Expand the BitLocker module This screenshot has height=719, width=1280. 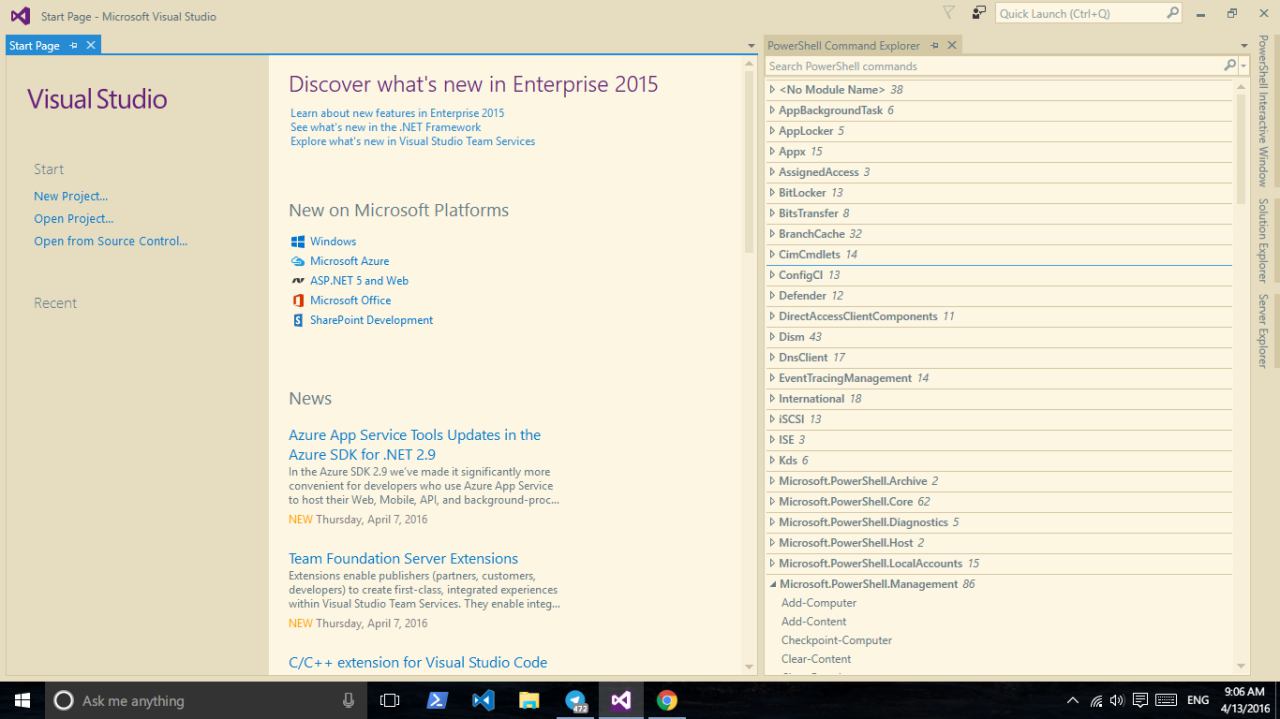(772, 192)
